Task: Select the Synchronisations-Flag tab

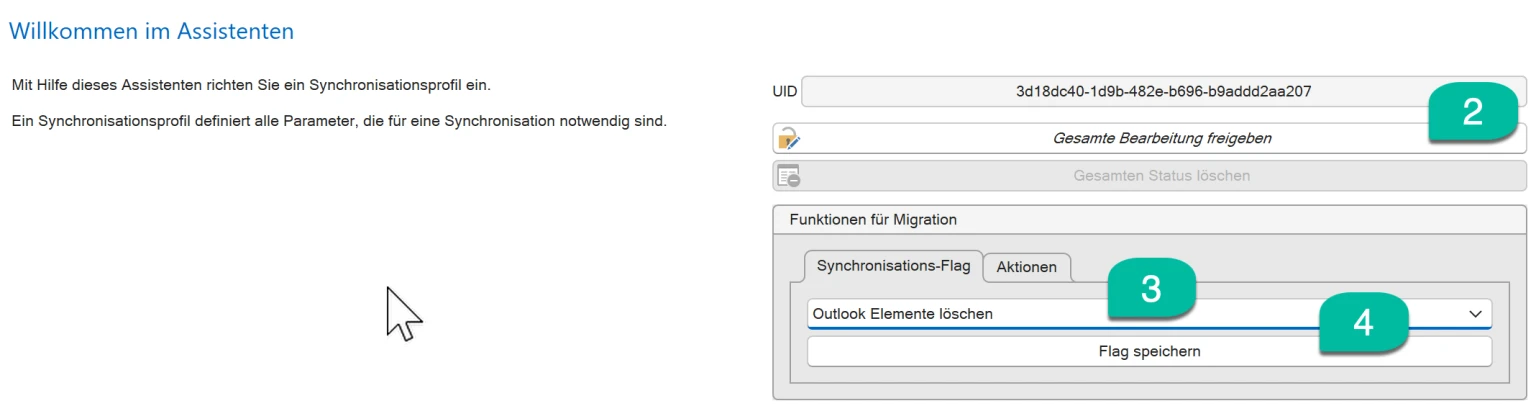Action: (893, 266)
